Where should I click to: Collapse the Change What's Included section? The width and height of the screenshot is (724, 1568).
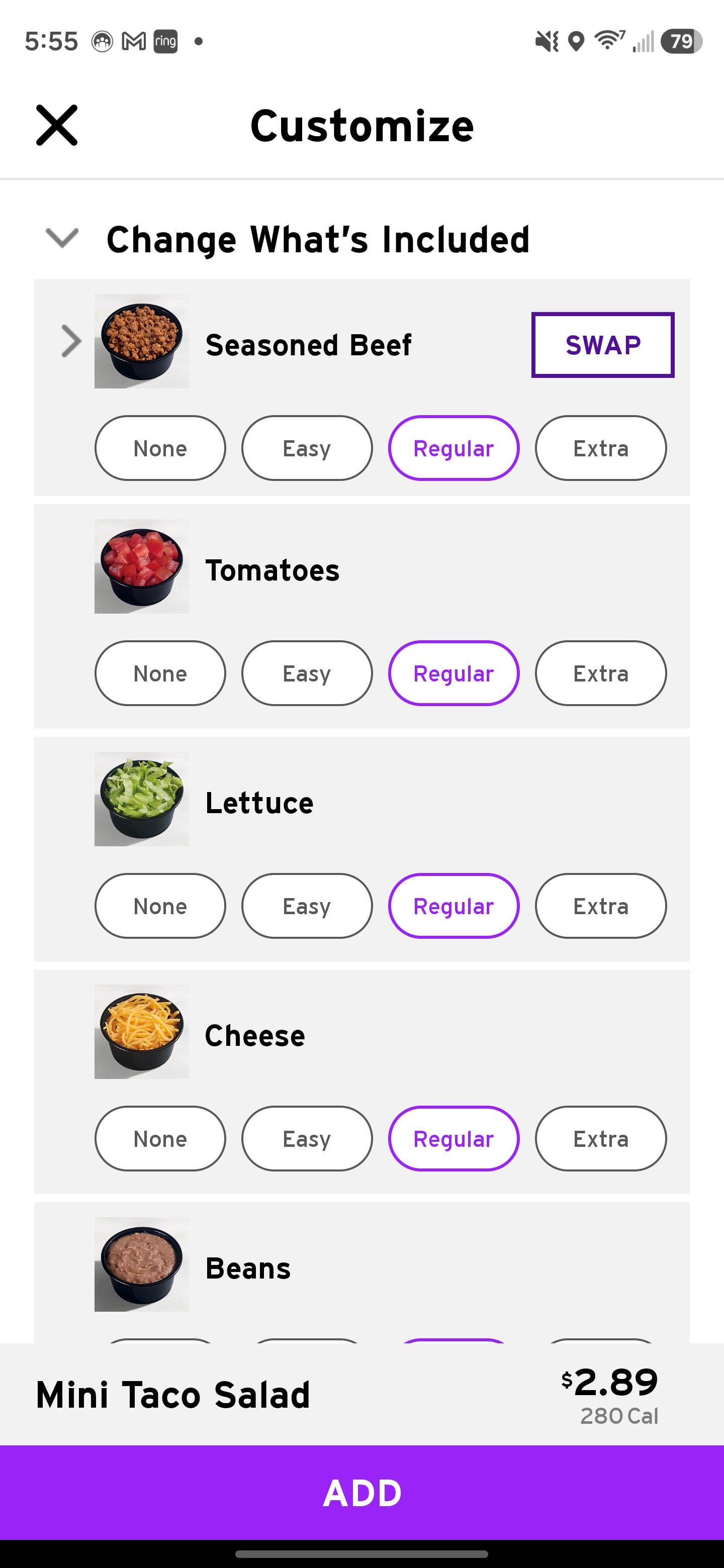click(x=62, y=238)
